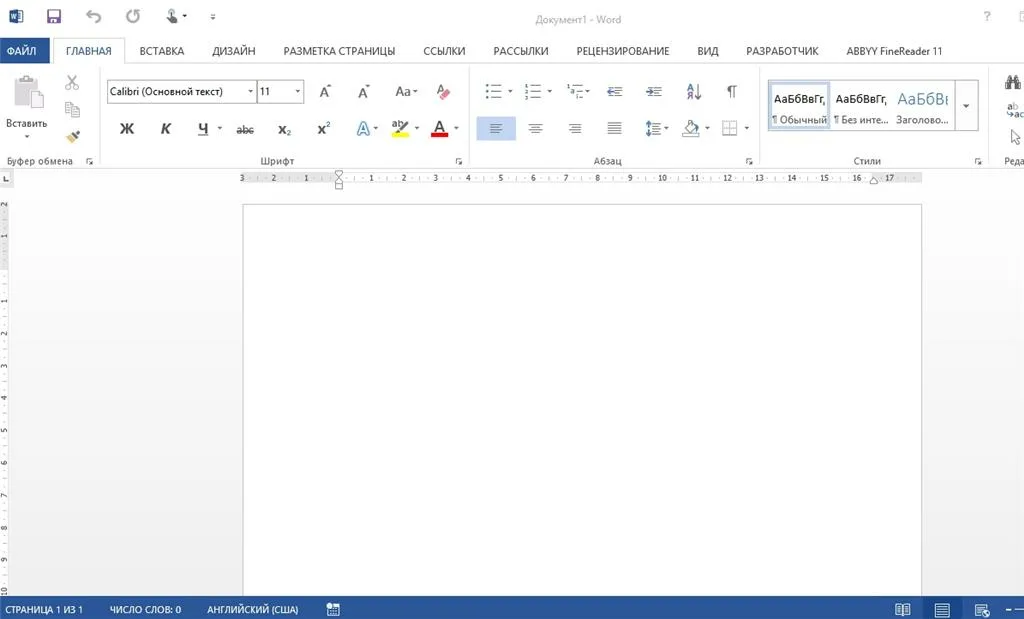Expand the underline style arrow
This screenshot has width=1024, height=619.
tap(219, 129)
